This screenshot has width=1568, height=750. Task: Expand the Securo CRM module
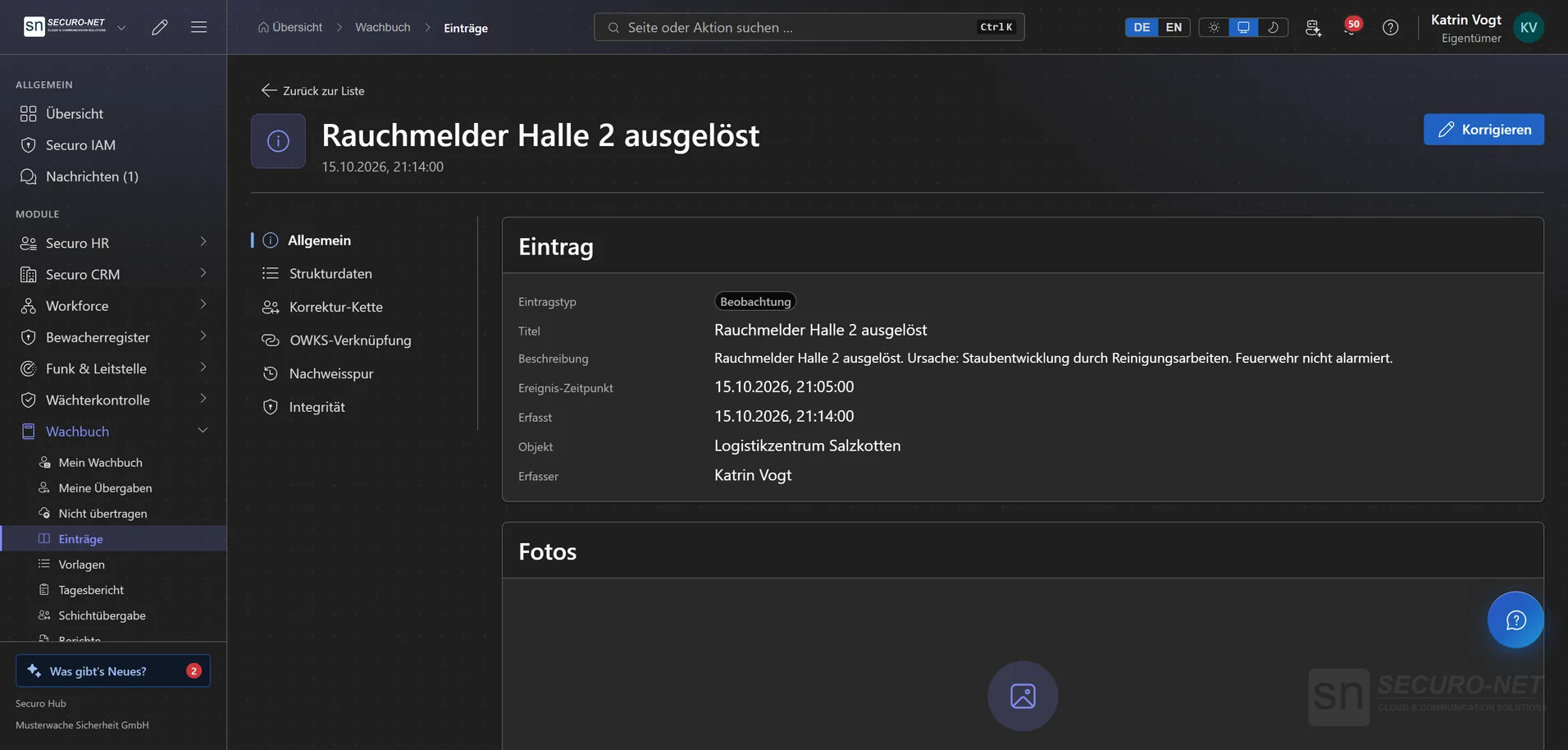click(x=113, y=274)
